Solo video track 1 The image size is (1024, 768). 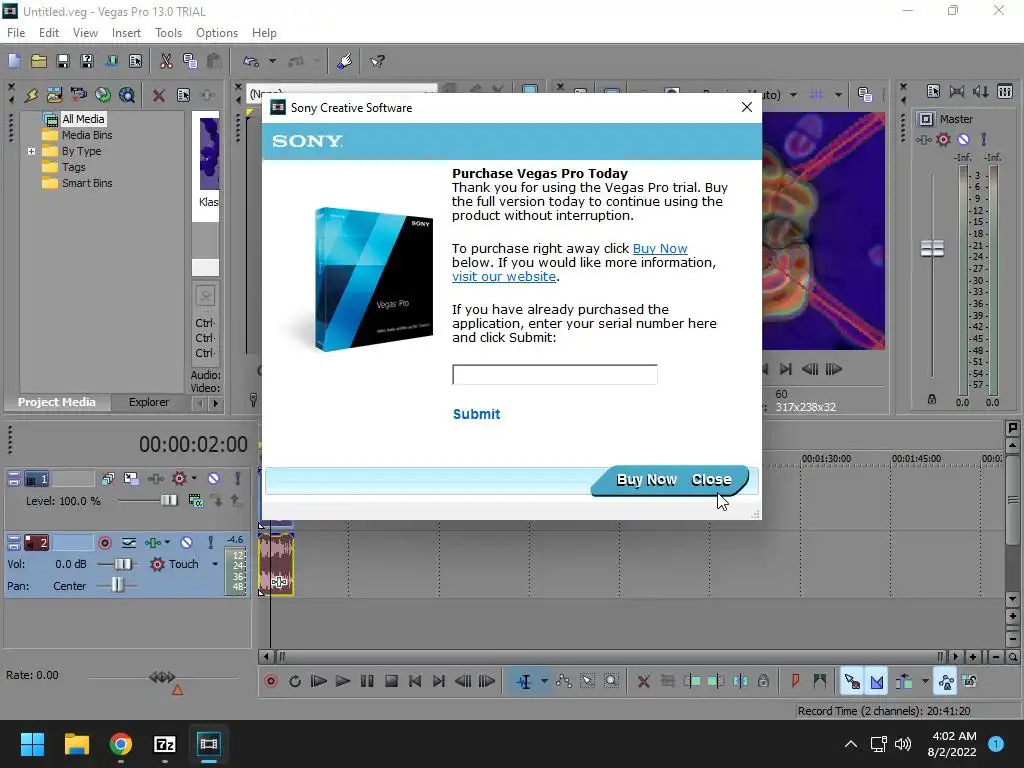coord(238,479)
